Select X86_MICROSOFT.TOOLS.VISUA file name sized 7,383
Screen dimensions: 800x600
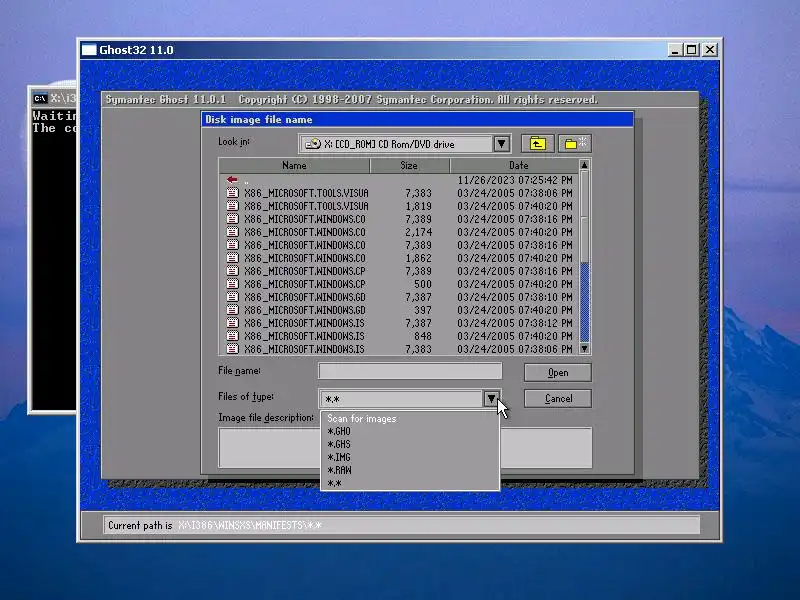click(306, 193)
